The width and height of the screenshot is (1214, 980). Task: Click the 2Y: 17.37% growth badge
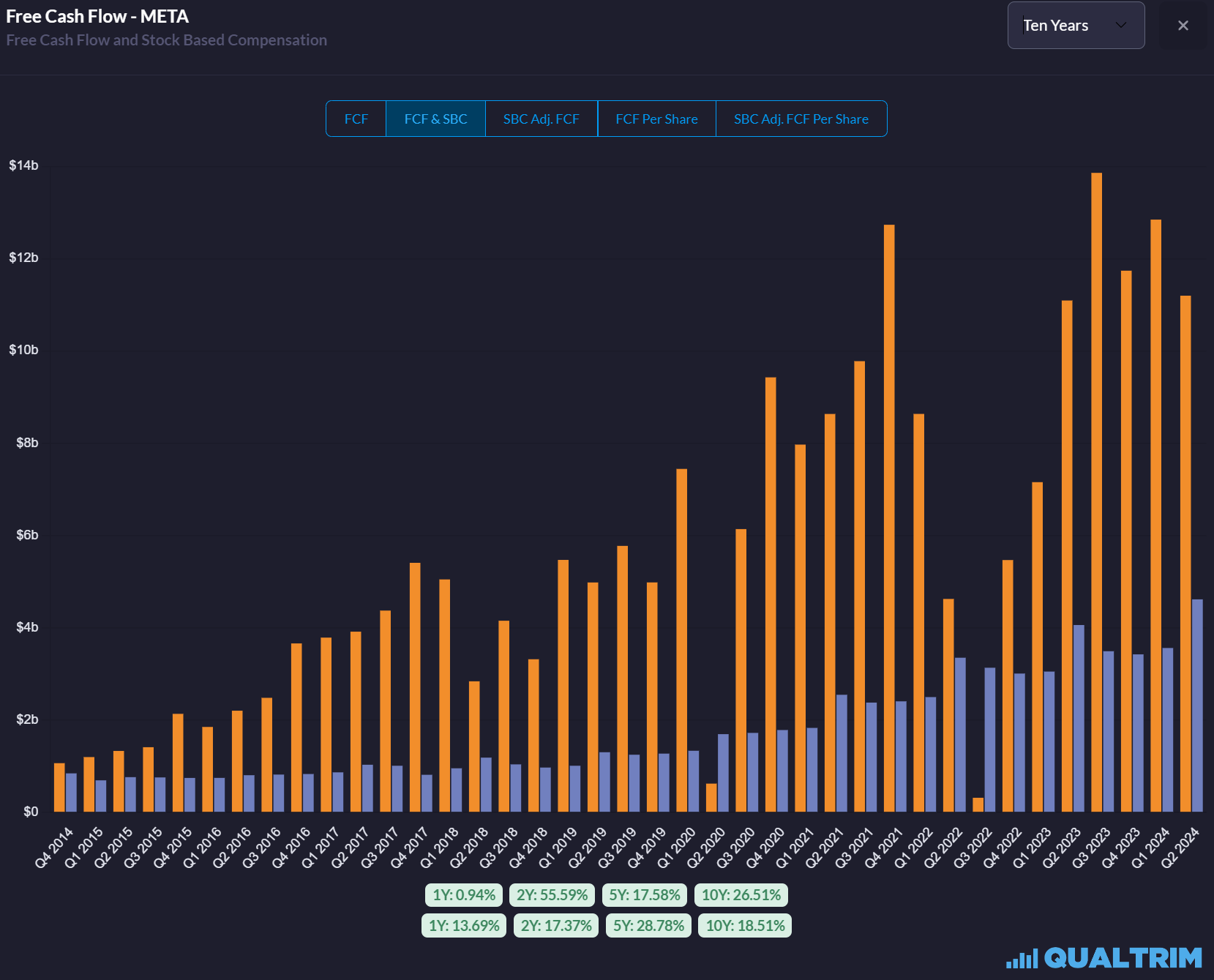click(x=556, y=925)
